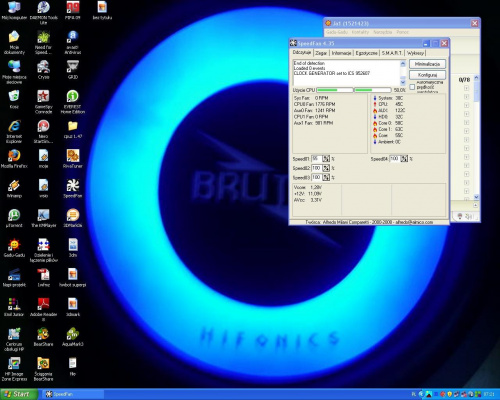Open the Mój komputer desktop icon
This screenshot has width=500, height=400.
(14, 10)
